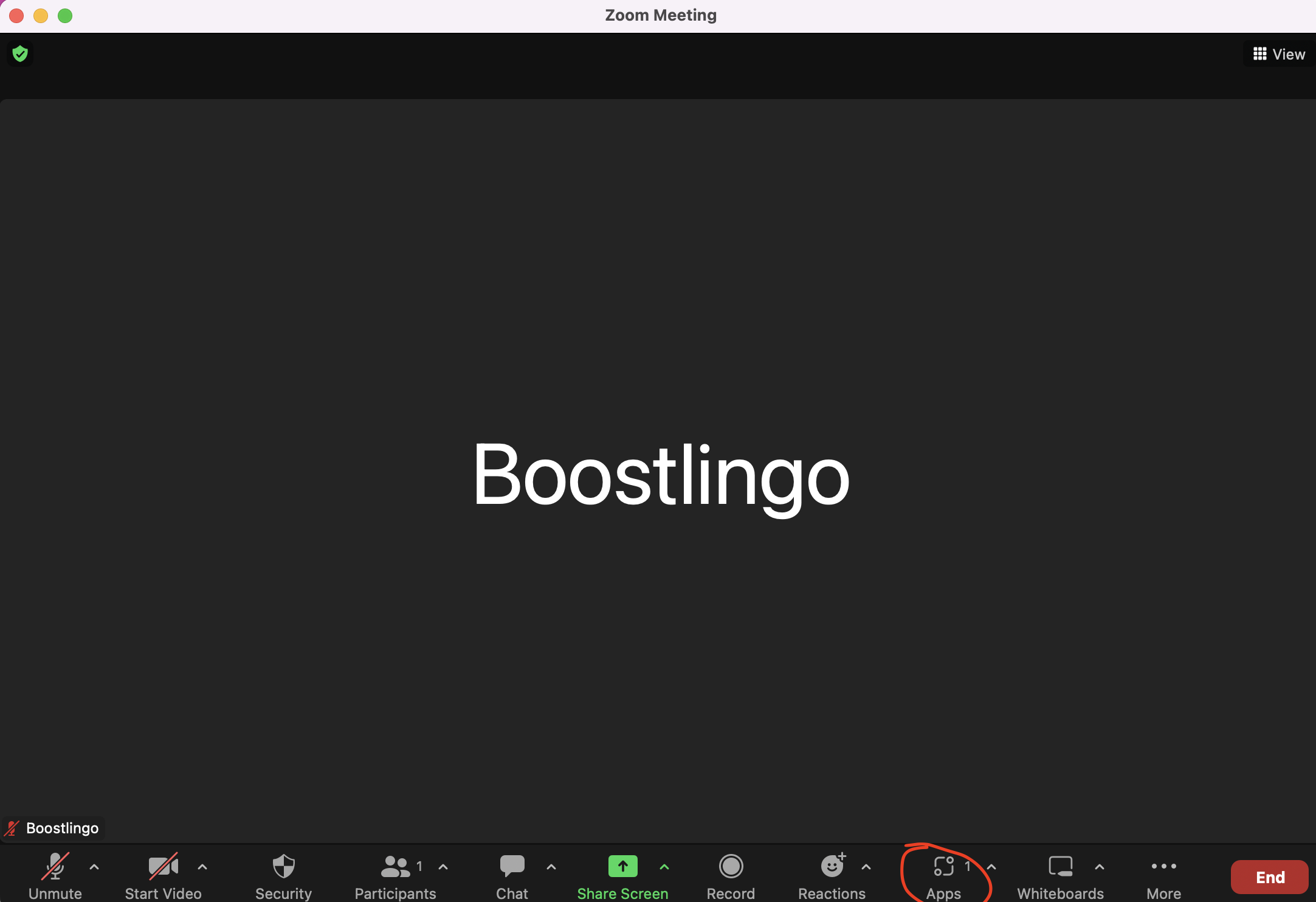
Task: Expand audio settings next to Unmute
Action: coord(94,867)
